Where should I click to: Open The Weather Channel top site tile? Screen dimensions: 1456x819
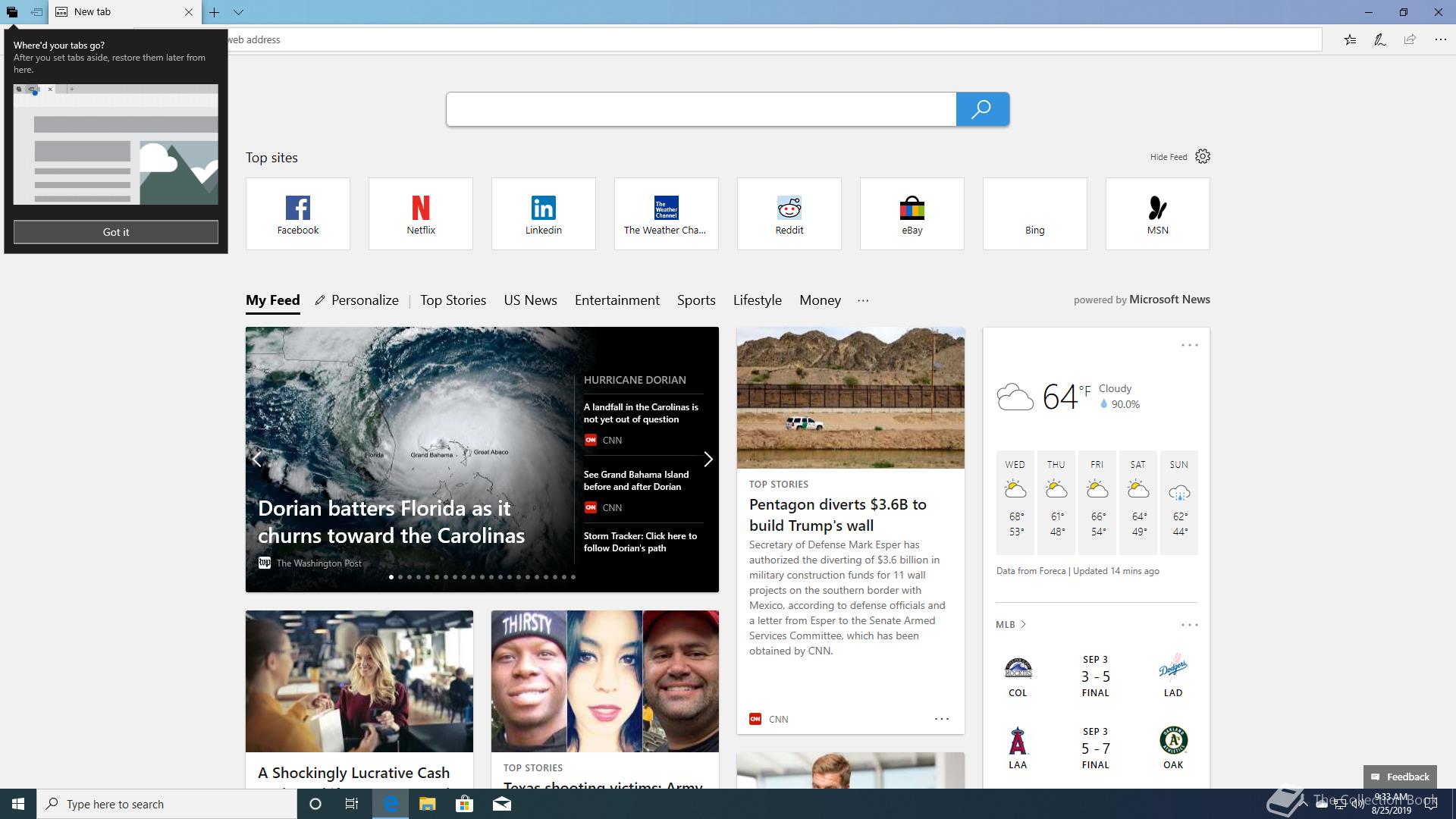[667, 214]
